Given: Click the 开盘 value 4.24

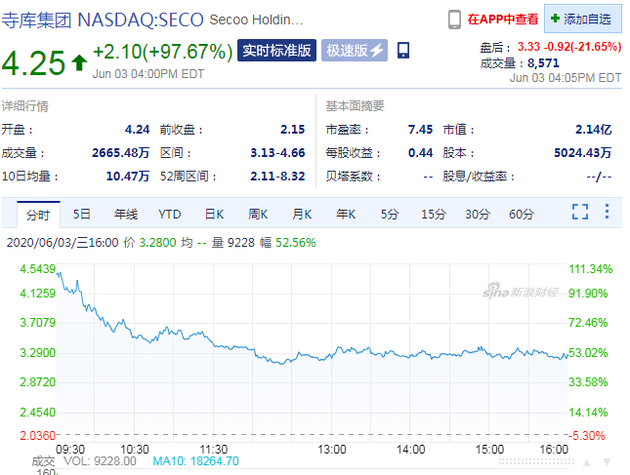Looking at the screenshot, I should click(137, 129).
